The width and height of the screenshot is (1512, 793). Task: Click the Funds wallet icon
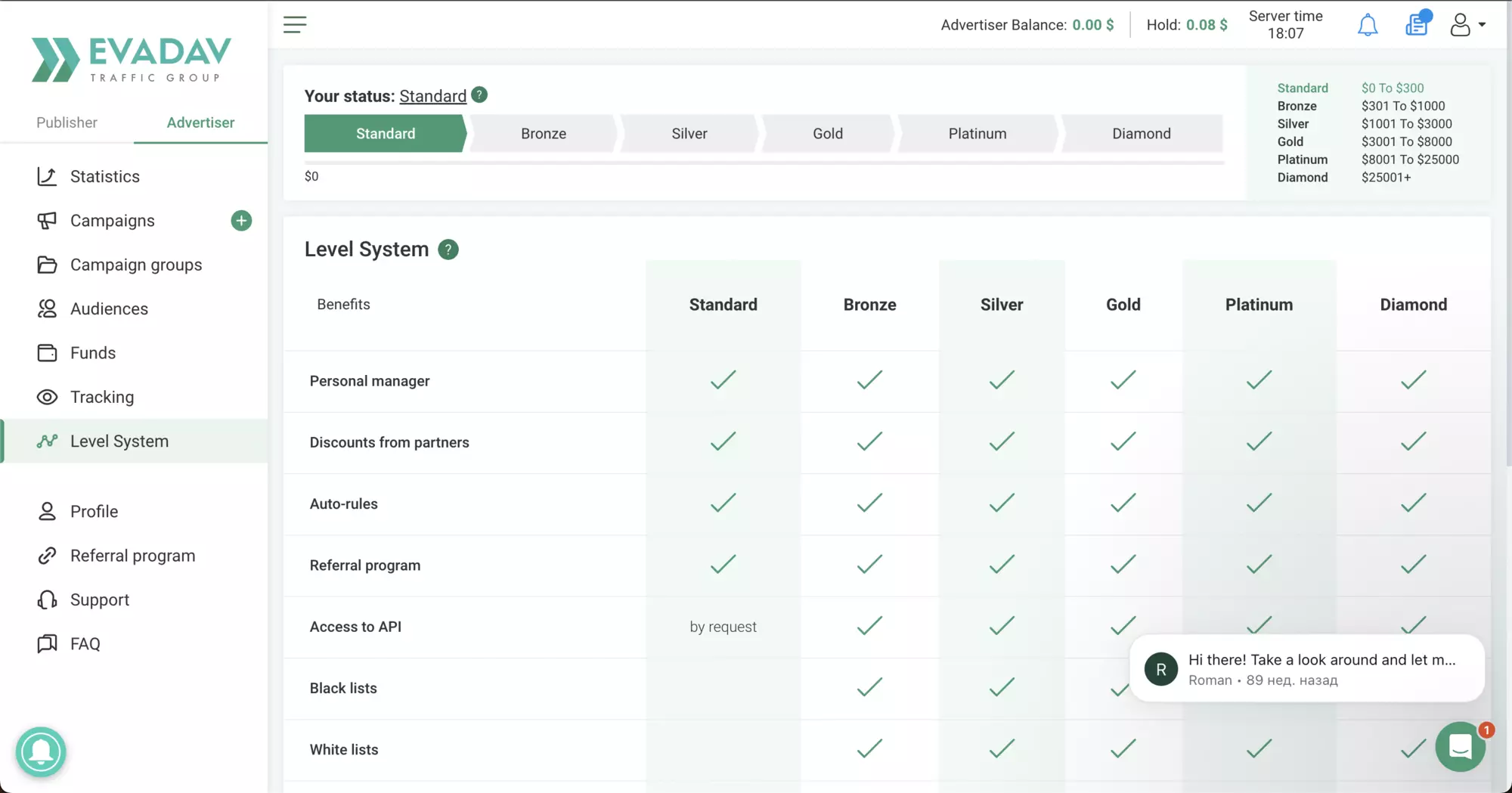click(x=47, y=353)
